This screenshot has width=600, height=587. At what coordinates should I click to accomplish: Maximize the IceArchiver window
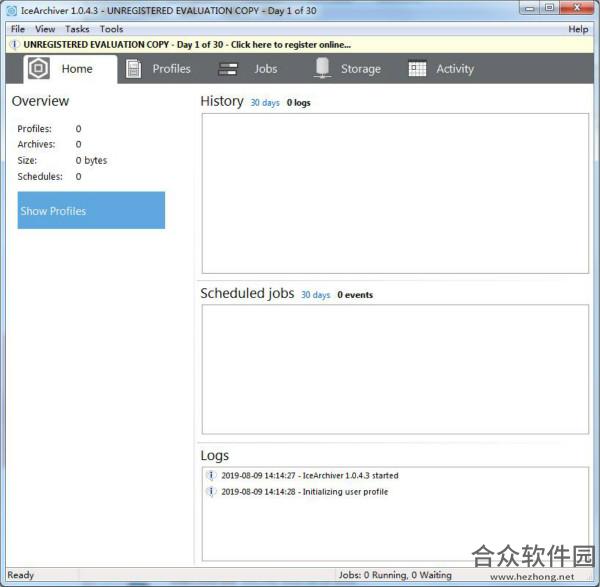[549, 8]
